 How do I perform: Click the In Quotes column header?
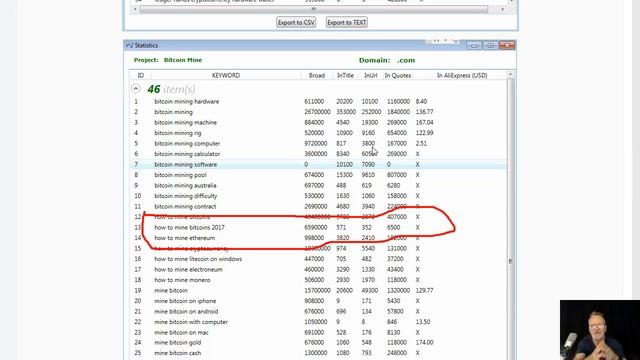pos(398,76)
